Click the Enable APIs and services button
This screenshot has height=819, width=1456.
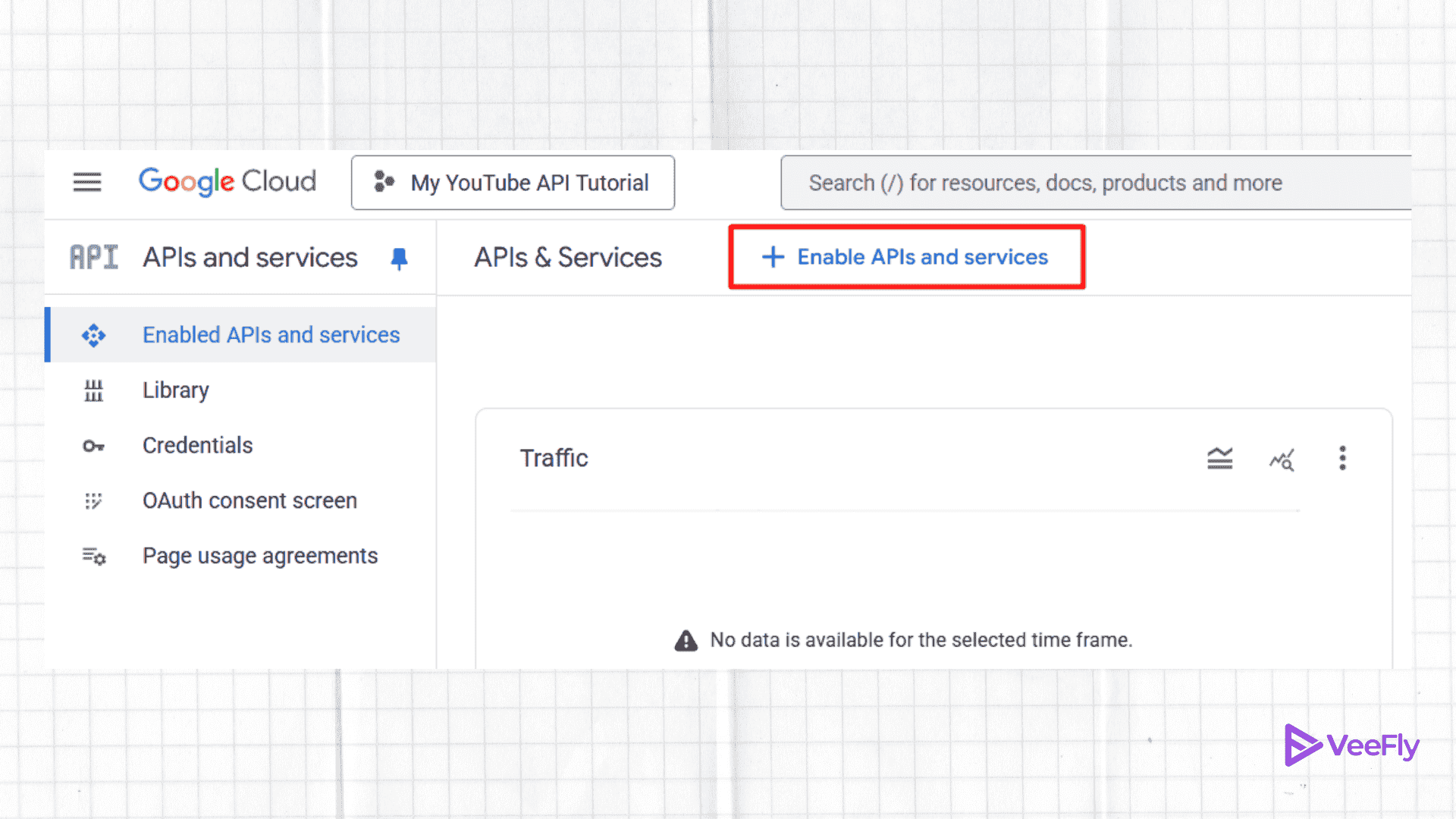tap(906, 257)
